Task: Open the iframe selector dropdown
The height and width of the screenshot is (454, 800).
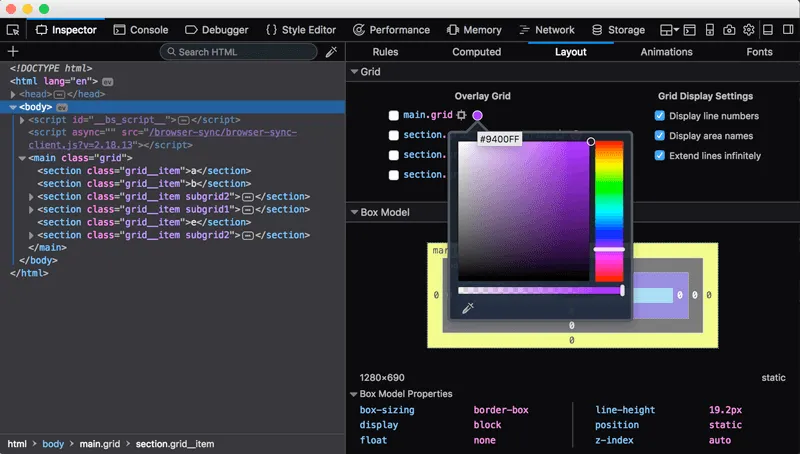Action: pyautogui.click(x=669, y=30)
